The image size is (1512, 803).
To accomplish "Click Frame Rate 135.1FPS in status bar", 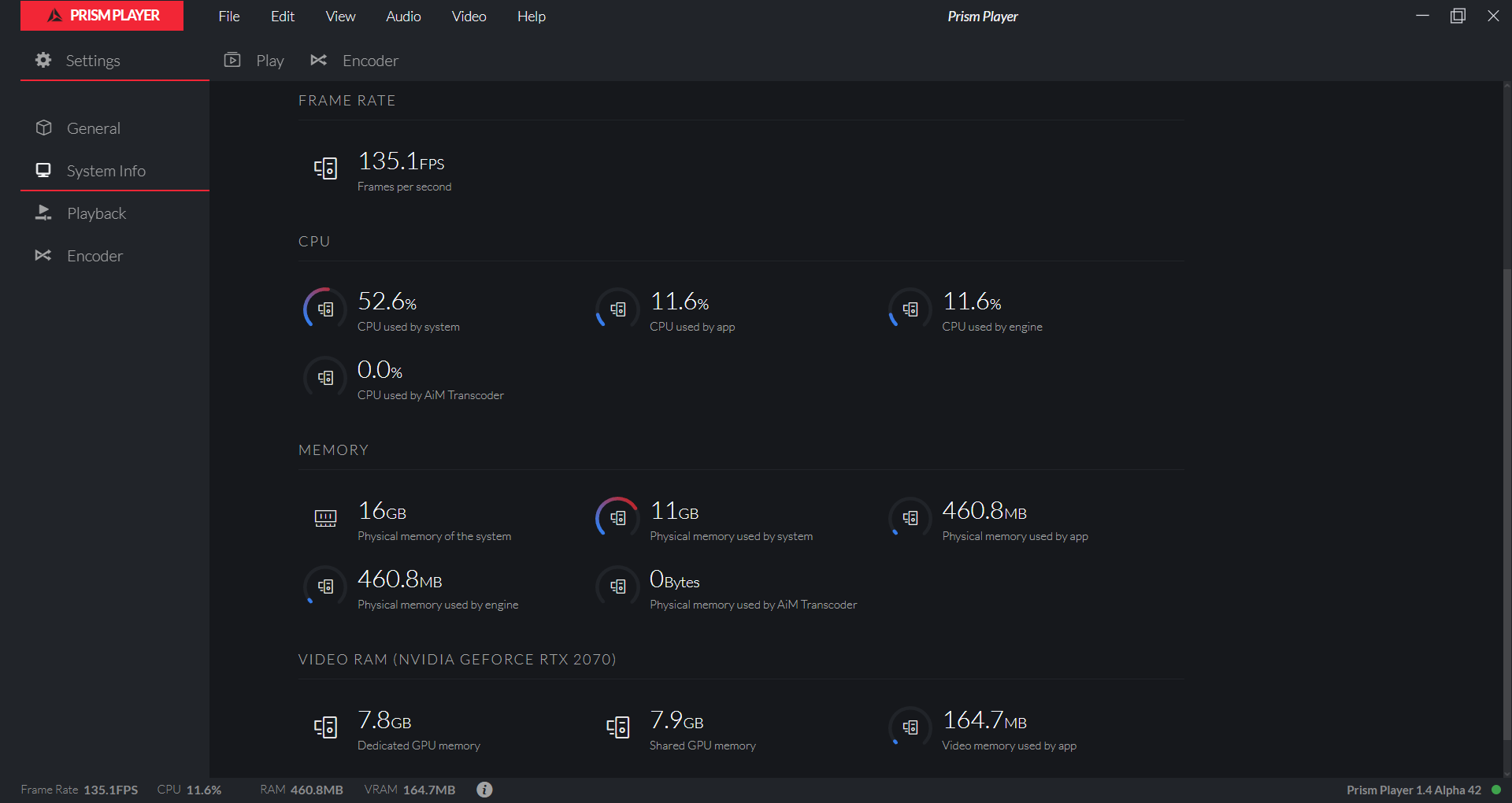I will click(x=80, y=790).
